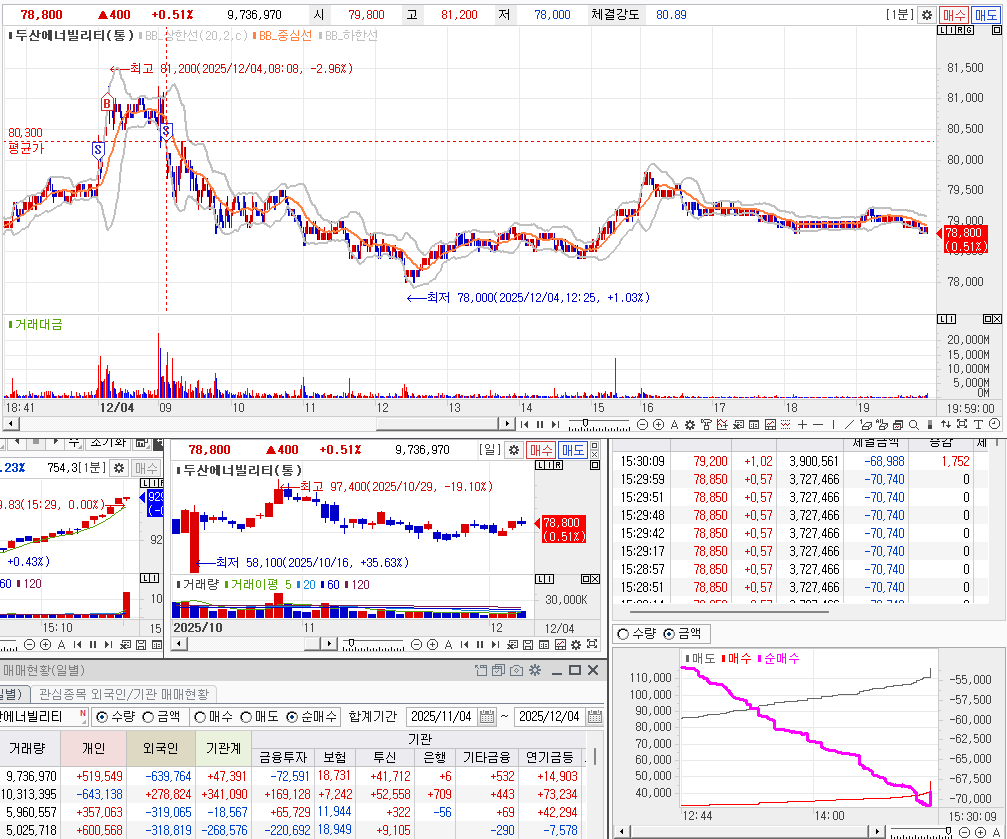The width and height of the screenshot is (1007, 839).
Task: Adjust the main chart's bar-count slider handle
Action: coord(585,423)
